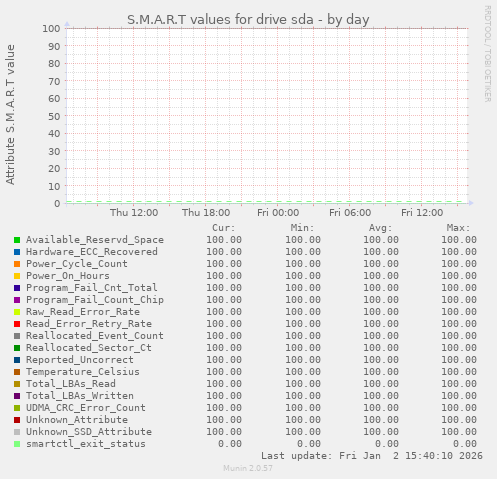Click the 50 tick on Y axis
Screen dimensions: 497x479
pos(54,116)
